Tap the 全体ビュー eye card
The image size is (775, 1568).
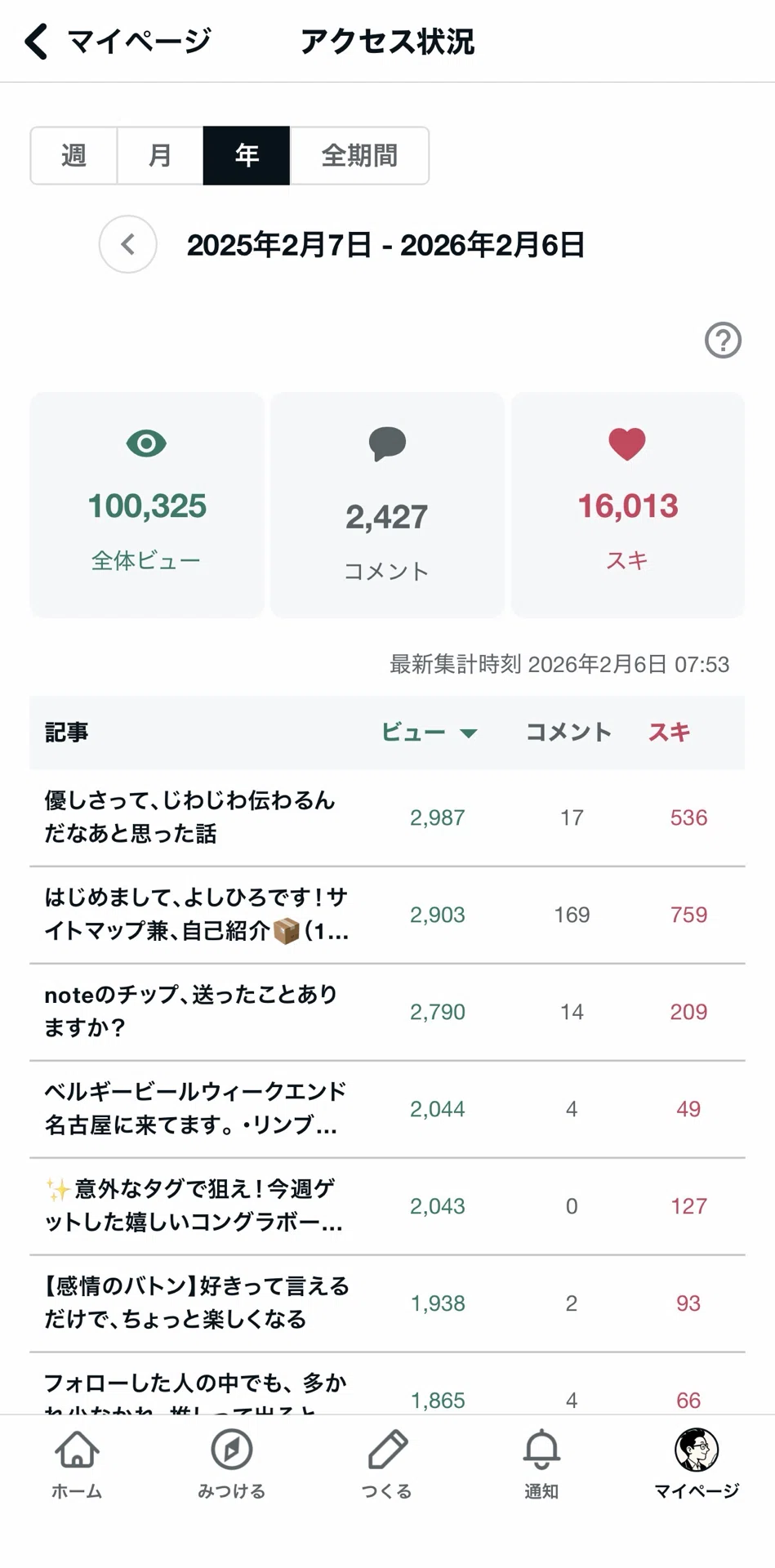tap(147, 505)
